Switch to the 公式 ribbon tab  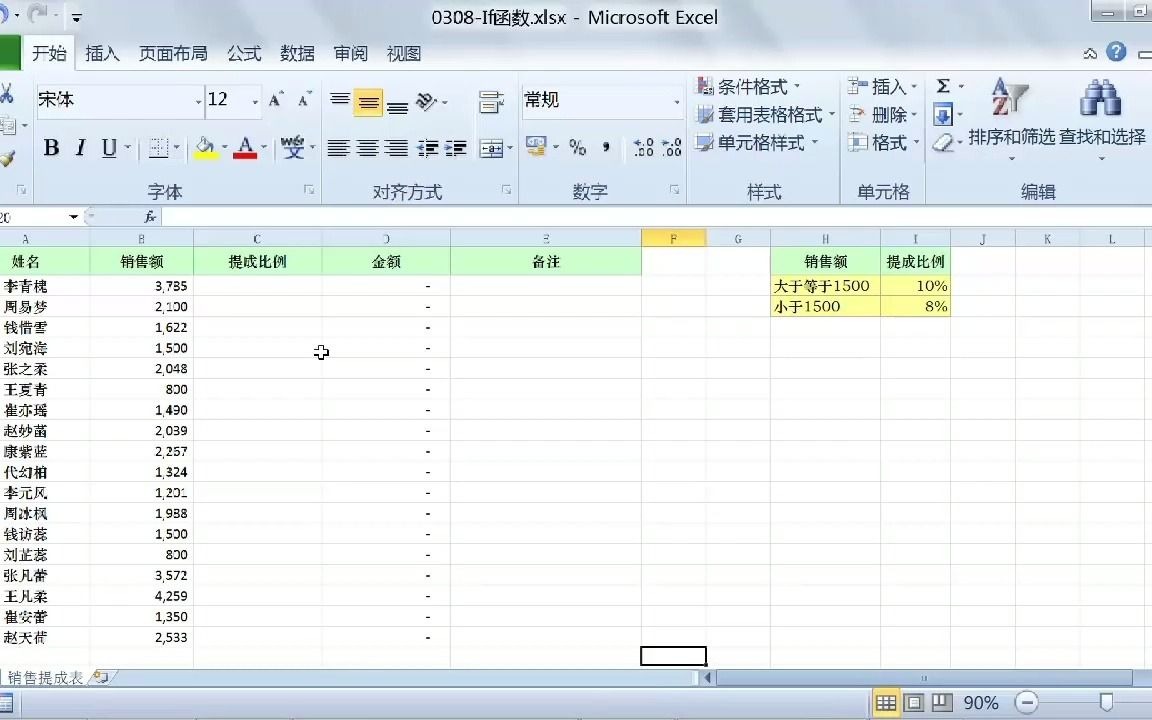(243, 53)
